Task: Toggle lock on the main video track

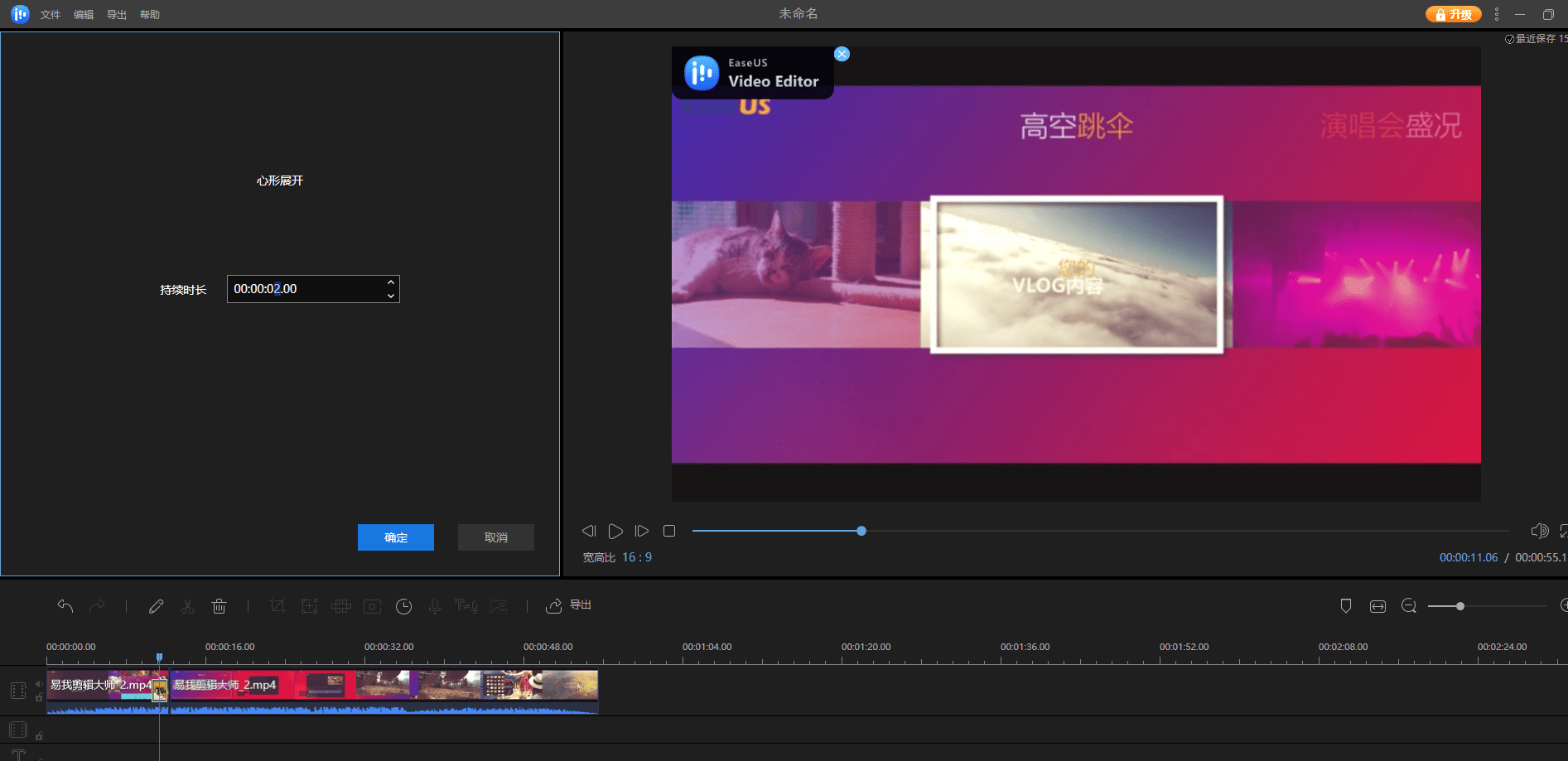Action: (39, 697)
